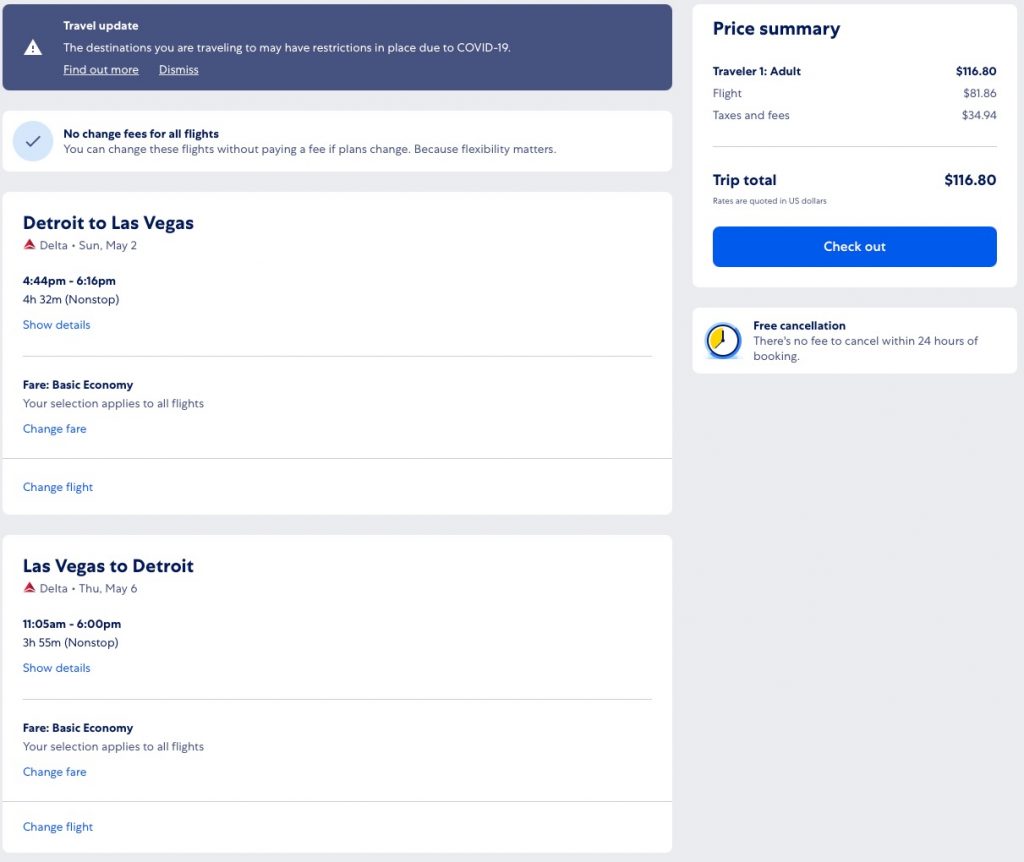Click the Price summary heading

click(x=777, y=28)
